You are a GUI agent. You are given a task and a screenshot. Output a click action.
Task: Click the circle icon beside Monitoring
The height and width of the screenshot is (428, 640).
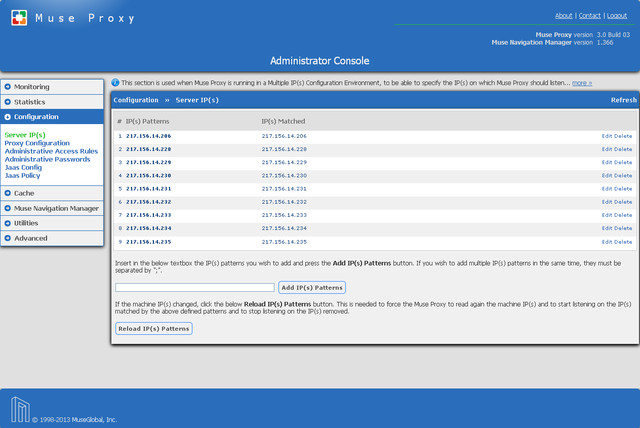tap(7, 86)
